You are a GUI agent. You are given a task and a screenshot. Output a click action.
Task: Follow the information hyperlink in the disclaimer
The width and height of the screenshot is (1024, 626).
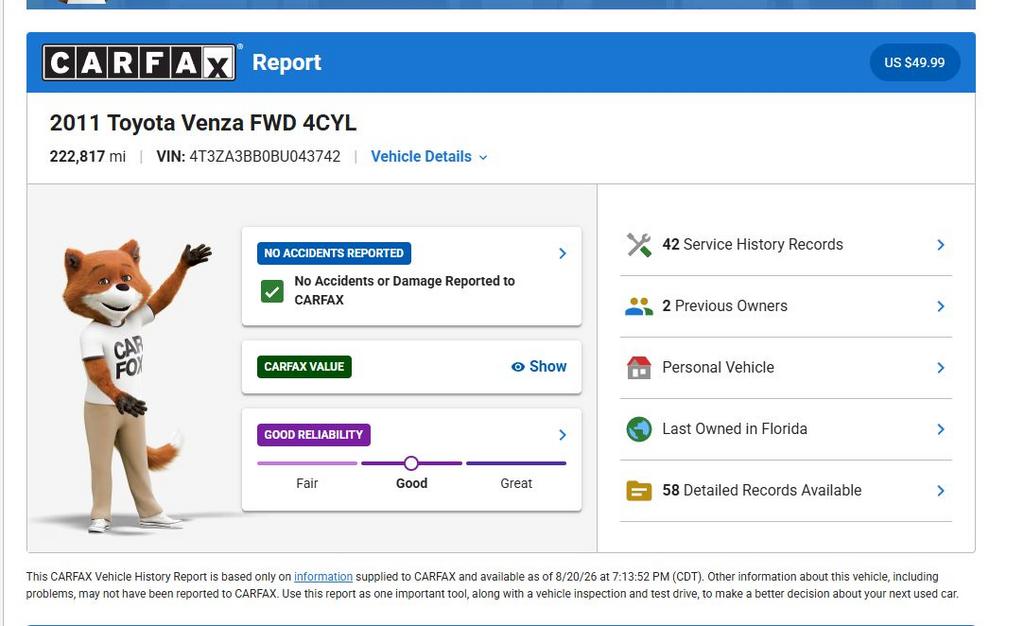coord(323,577)
